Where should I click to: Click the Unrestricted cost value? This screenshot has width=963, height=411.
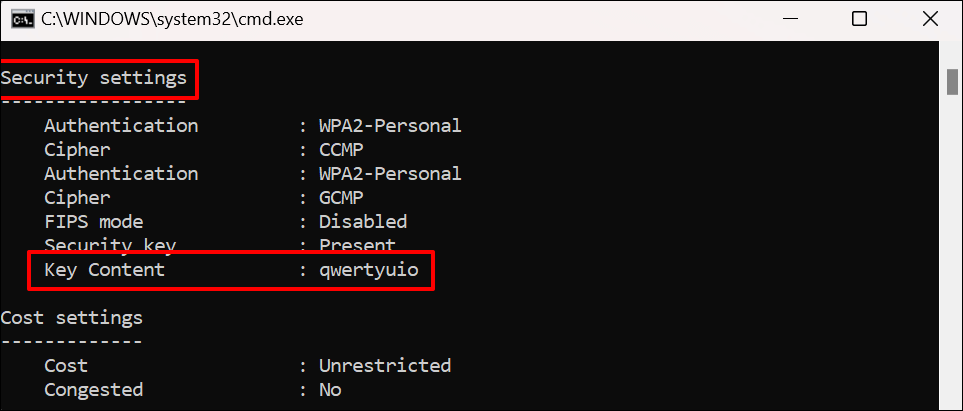[x=385, y=366]
